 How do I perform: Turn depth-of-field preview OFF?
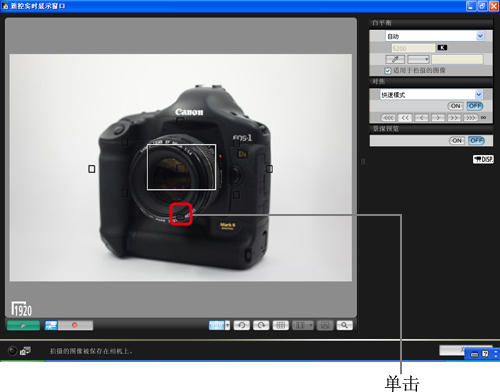(x=476, y=140)
